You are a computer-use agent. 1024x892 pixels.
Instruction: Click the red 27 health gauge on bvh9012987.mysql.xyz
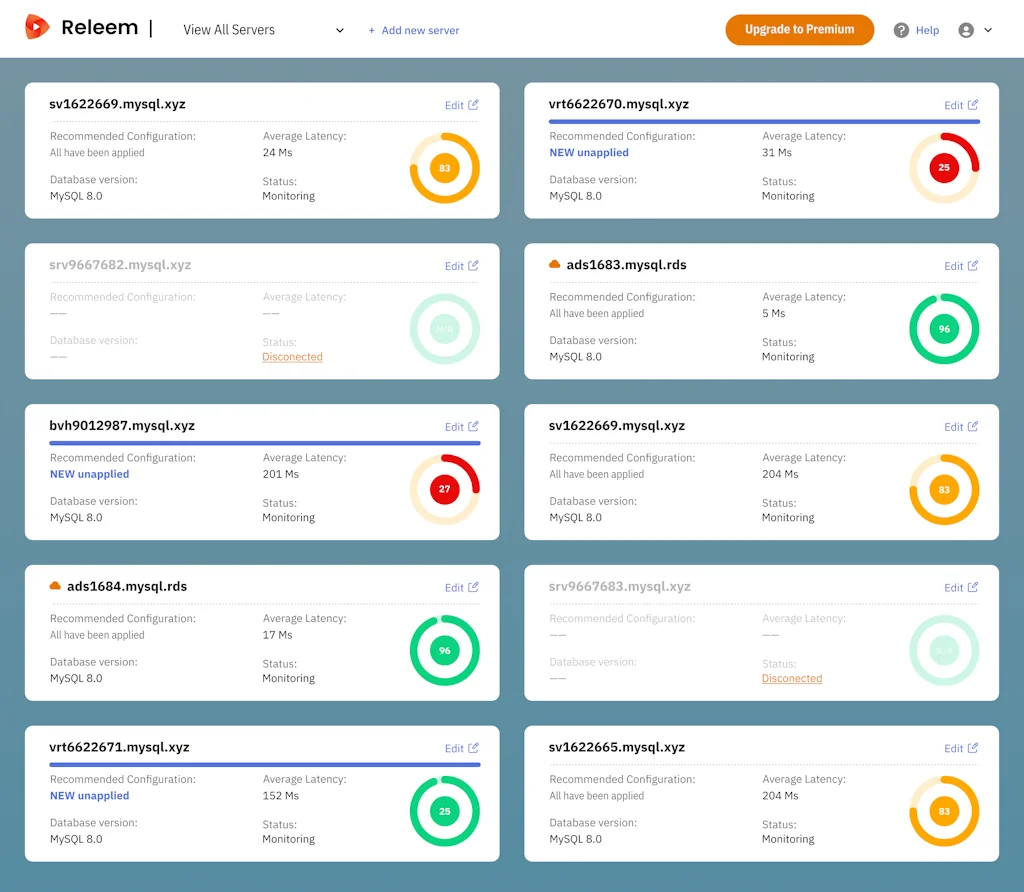tap(444, 489)
